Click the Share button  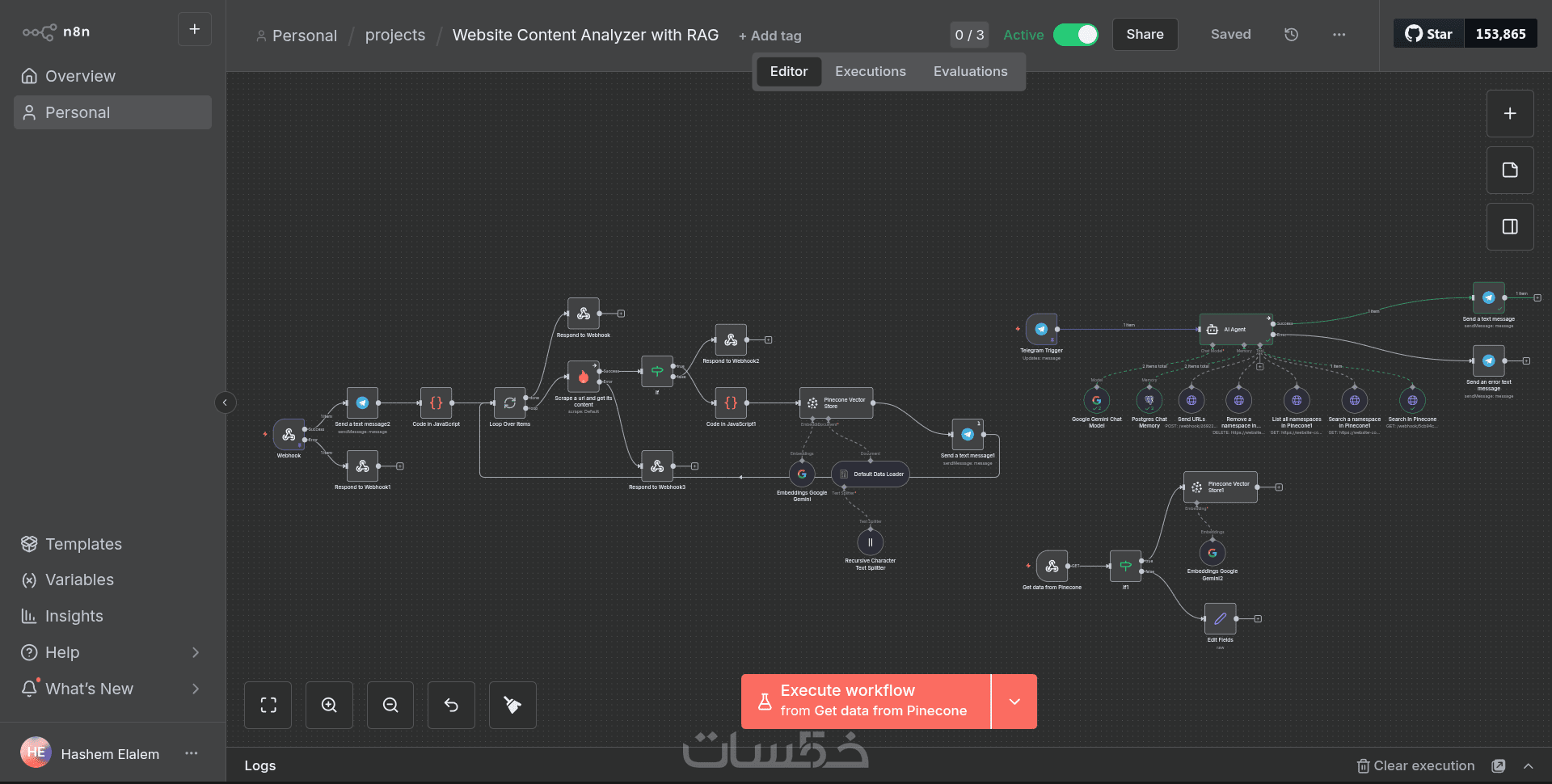1145,35
